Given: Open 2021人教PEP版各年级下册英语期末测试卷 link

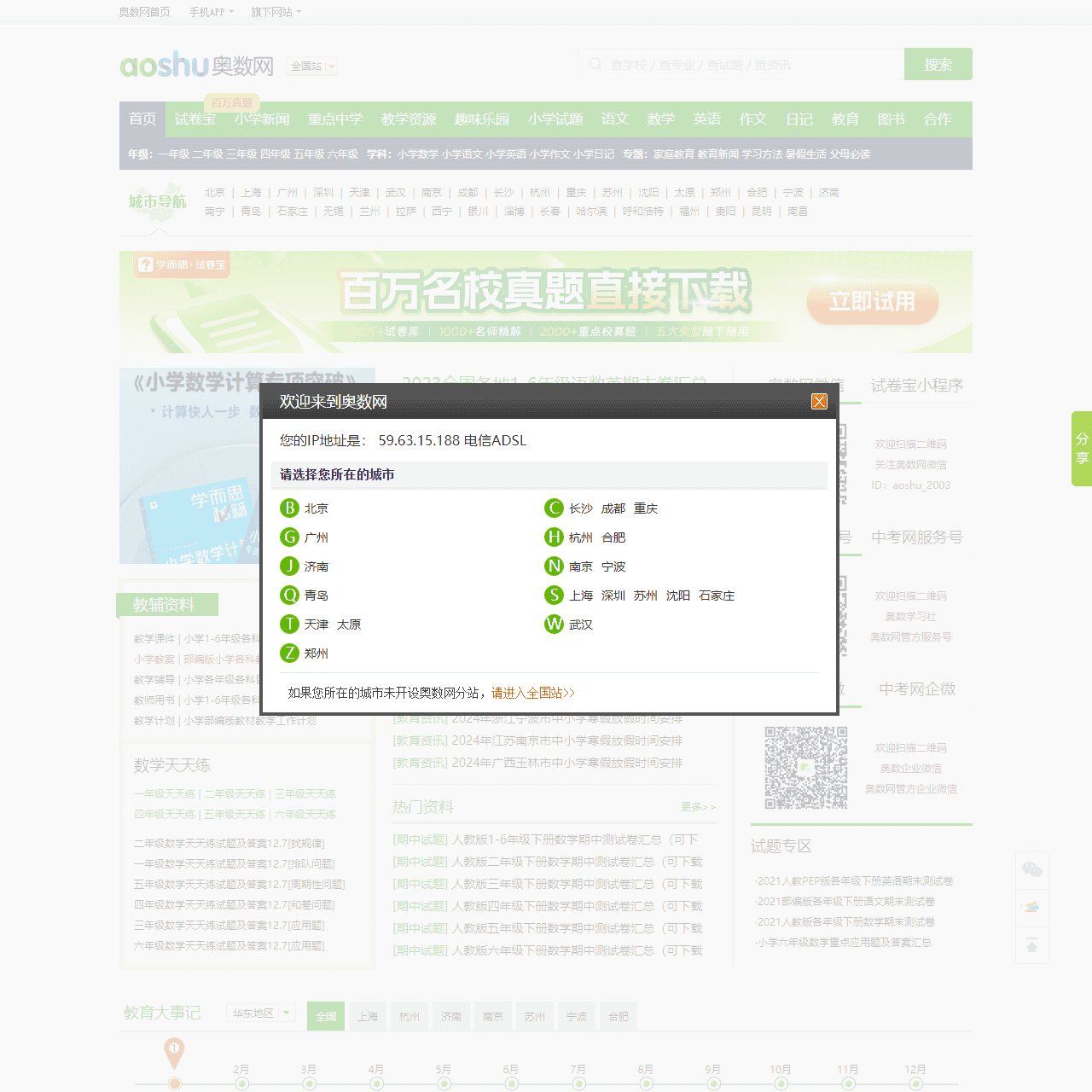Looking at the screenshot, I should (854, 880).
